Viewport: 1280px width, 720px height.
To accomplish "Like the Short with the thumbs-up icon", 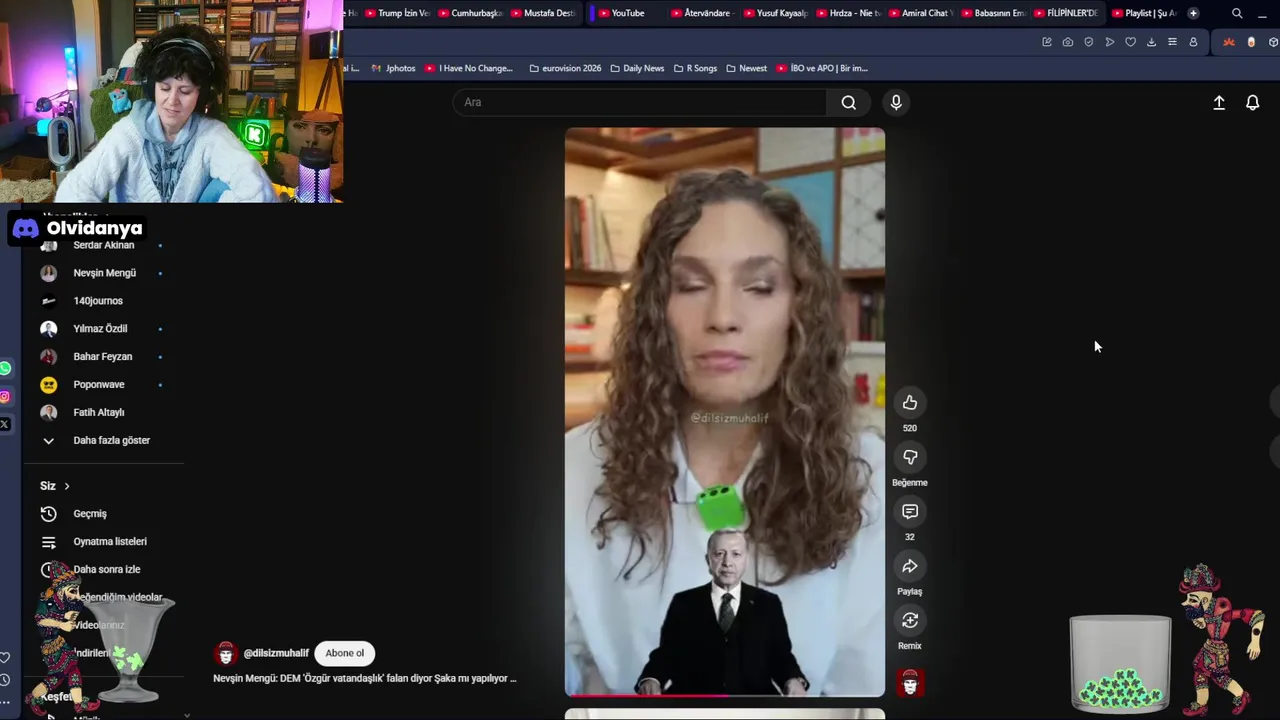I will [909, 403].
